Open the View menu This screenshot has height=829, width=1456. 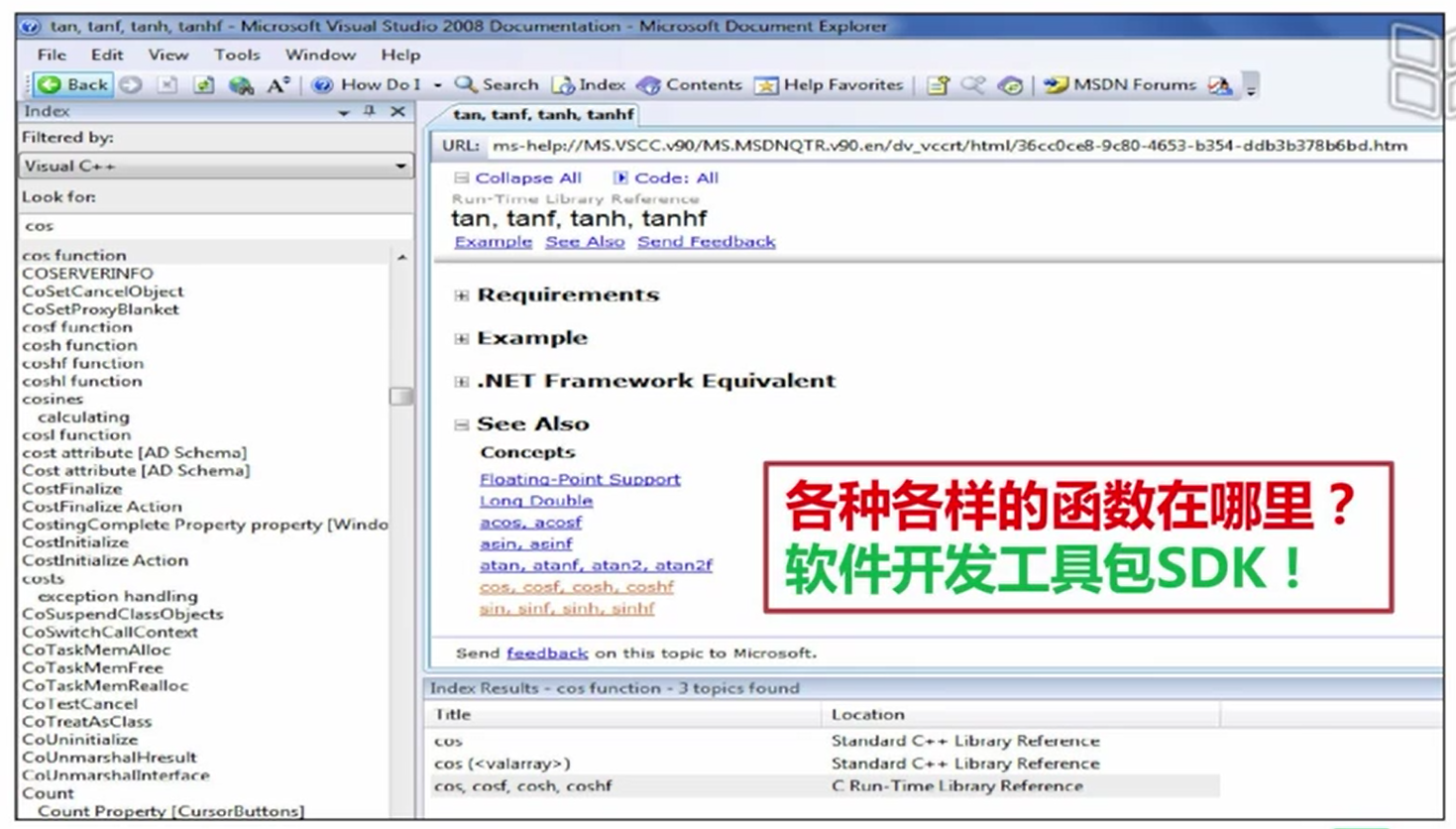point(168,55)
